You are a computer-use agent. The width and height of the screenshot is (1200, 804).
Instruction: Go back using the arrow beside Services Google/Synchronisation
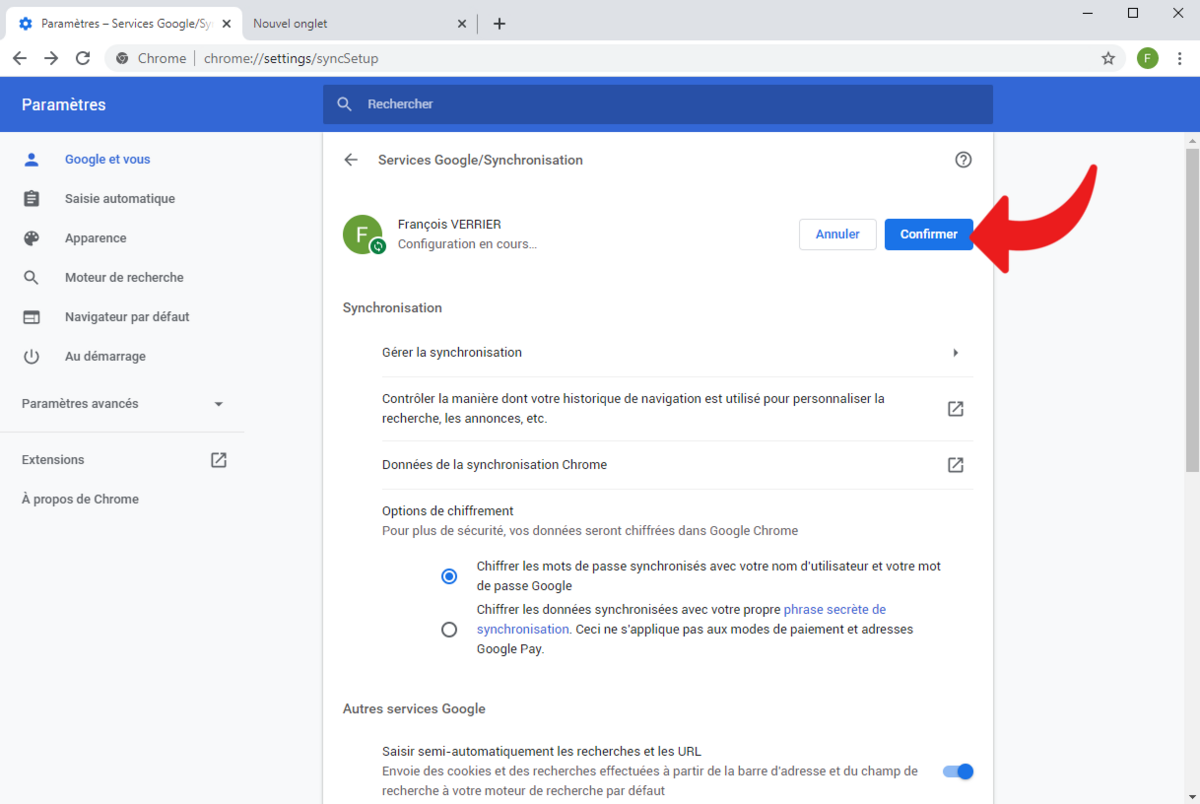(x=350, y=160)
